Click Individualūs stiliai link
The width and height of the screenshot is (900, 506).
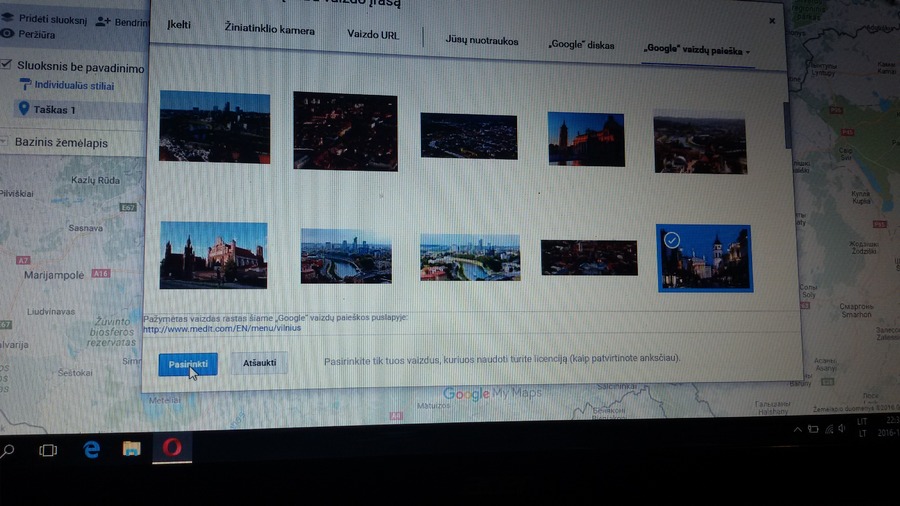point(74,85)
